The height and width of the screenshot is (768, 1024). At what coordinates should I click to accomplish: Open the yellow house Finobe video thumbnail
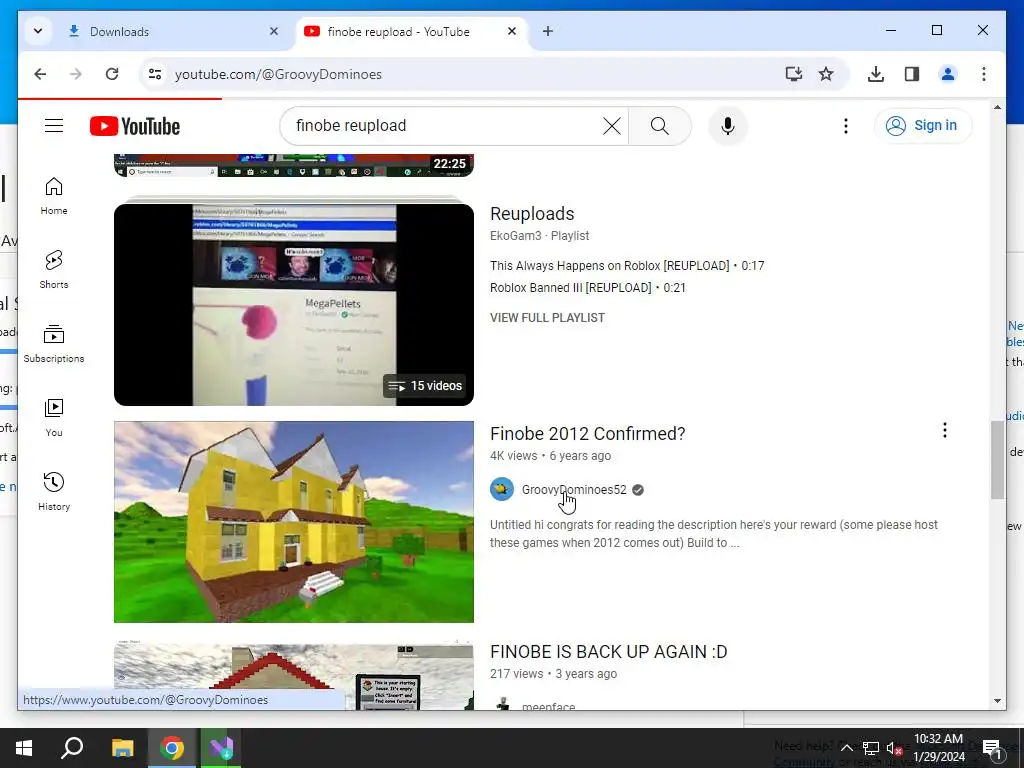[294, 522]
